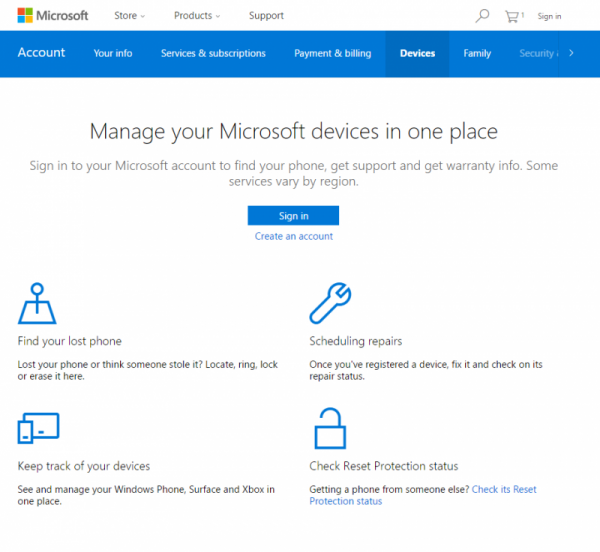Switch to the Family tab
This screenshot has width=600, height=552.
click(x=477, y=53)
